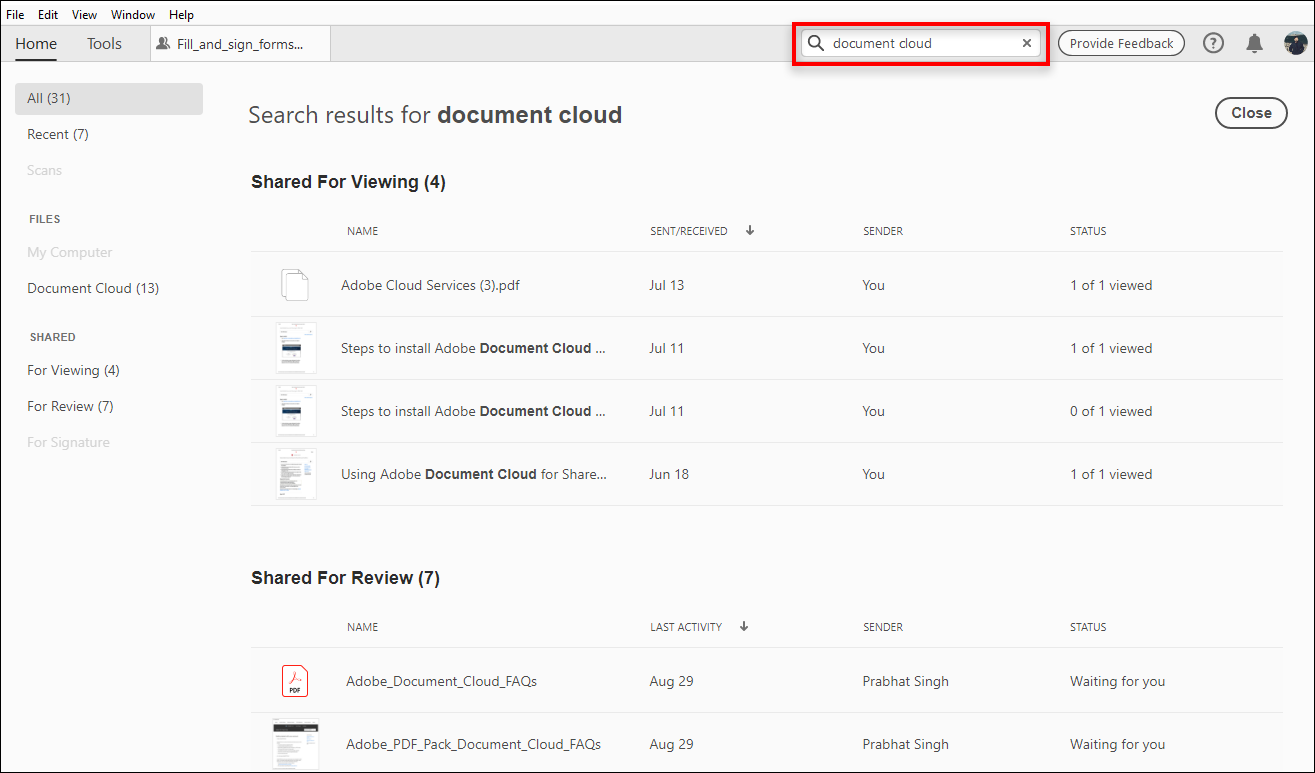Click Waiting for you status for Adobe_PDF_Pack file
1315x773 pixels.
pos(1117,744)
